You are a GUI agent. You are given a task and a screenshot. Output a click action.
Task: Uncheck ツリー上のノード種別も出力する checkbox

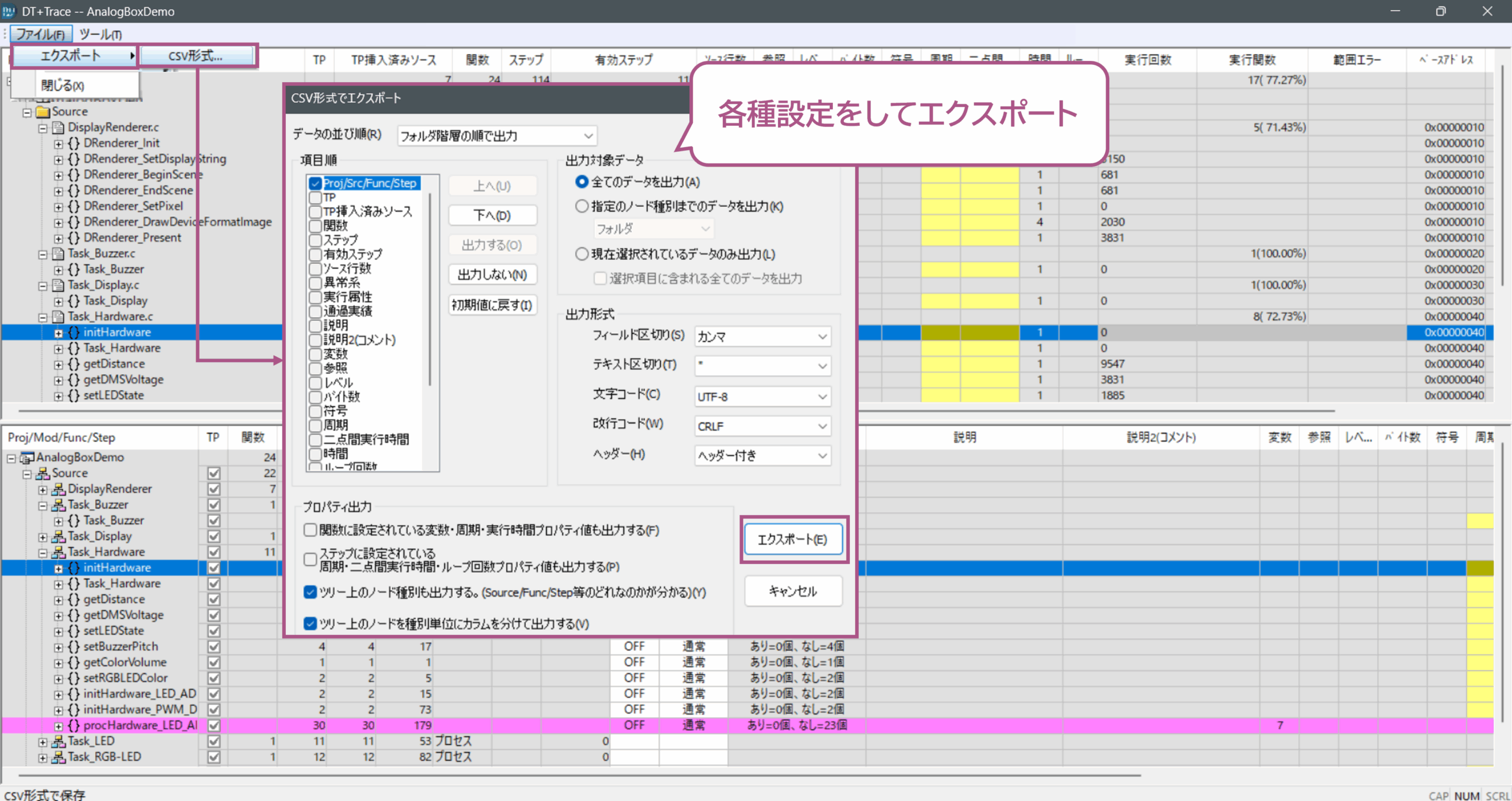[x=310, y=592]
